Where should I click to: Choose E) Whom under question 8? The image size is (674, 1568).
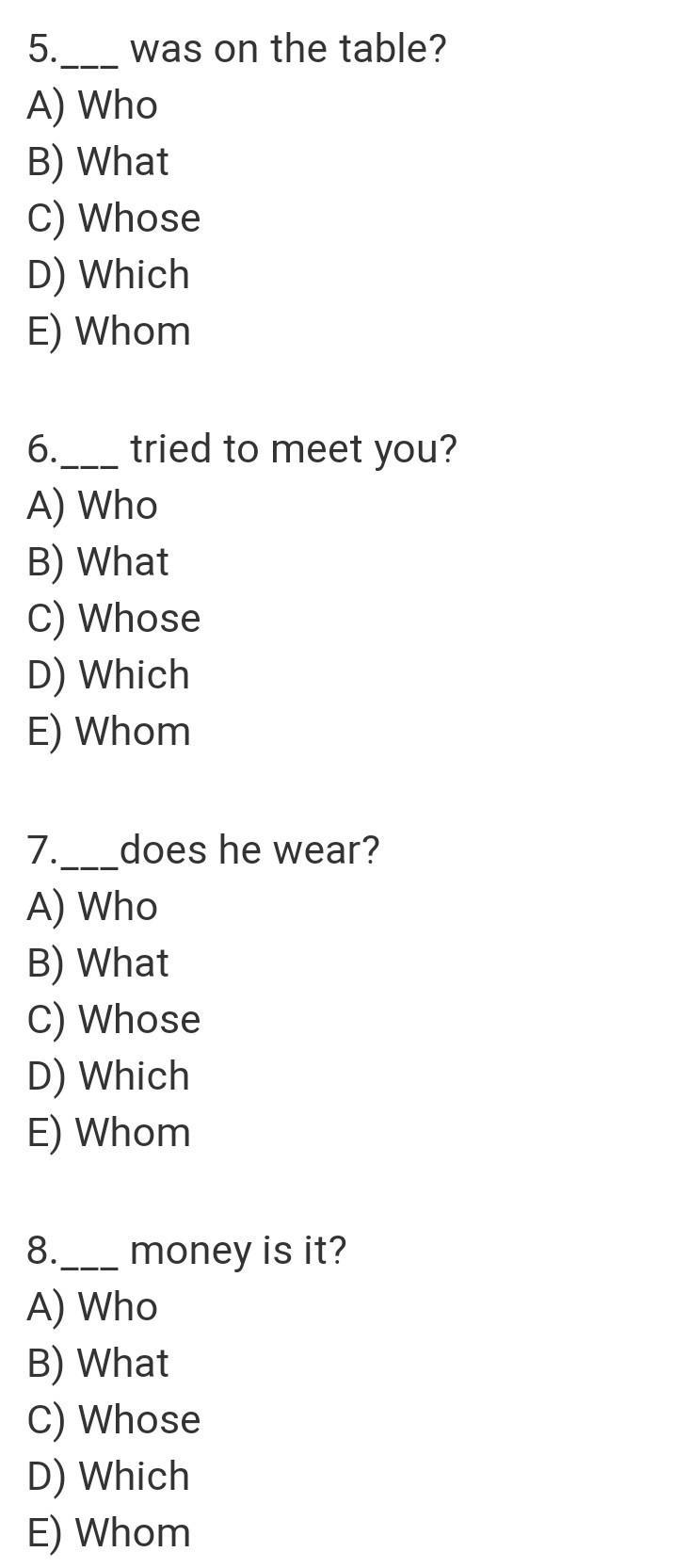(x=109, y=1533)
